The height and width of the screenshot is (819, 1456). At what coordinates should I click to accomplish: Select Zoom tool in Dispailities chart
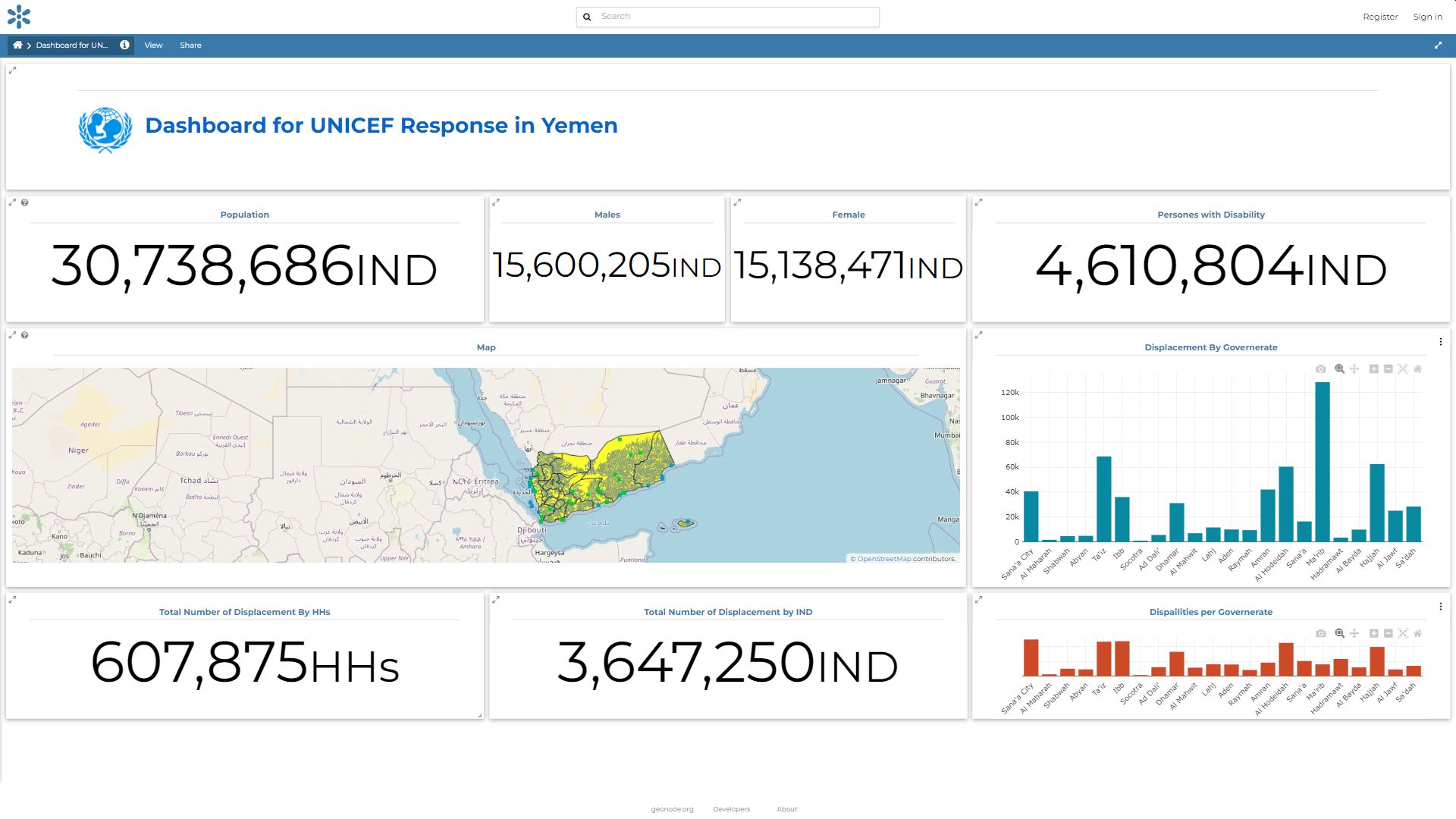click(x=1340, y=634)
